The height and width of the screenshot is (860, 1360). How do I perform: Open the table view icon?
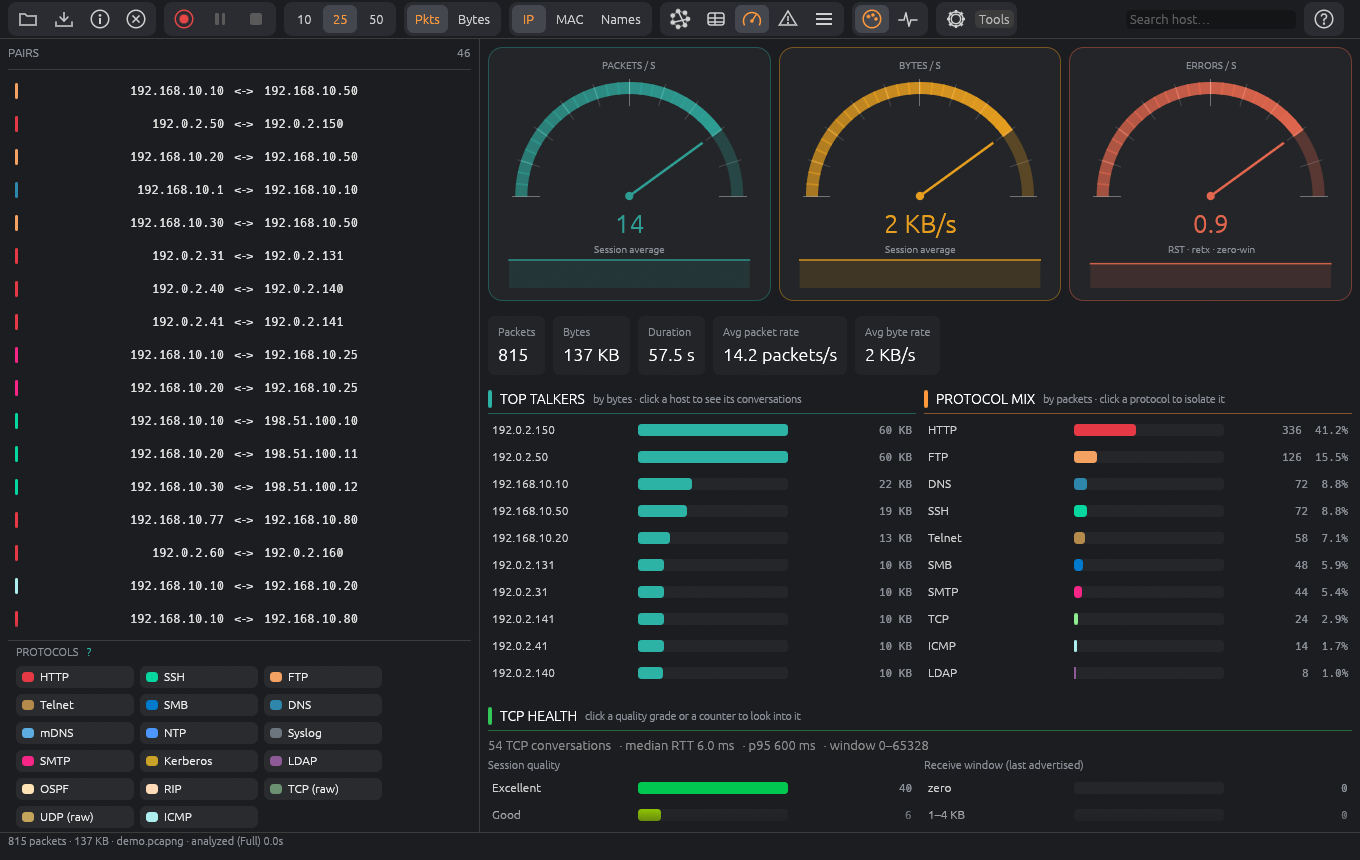pyautogui.click(x=716, y=19)
